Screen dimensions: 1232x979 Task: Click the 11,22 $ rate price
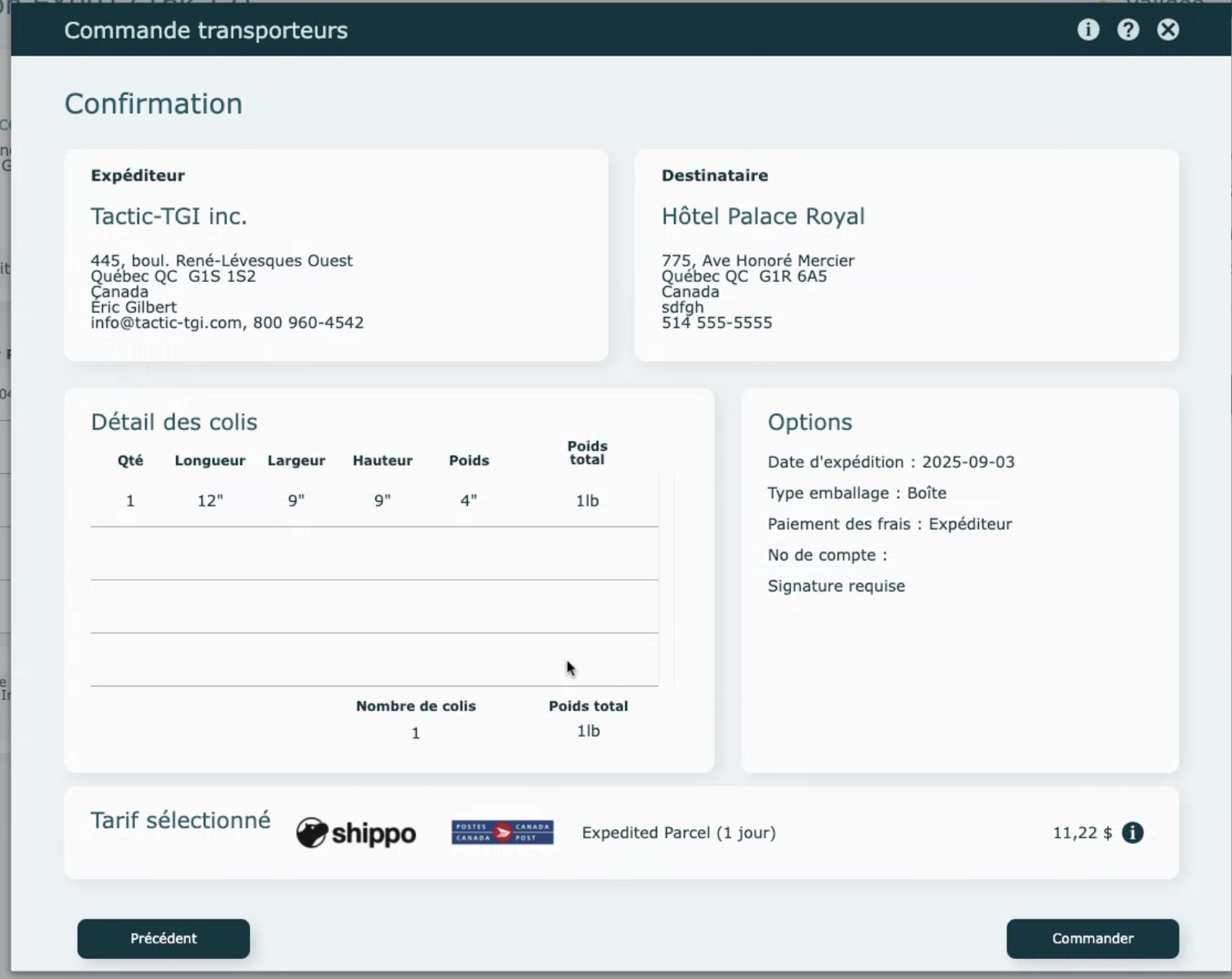[x=1081, y=832]
